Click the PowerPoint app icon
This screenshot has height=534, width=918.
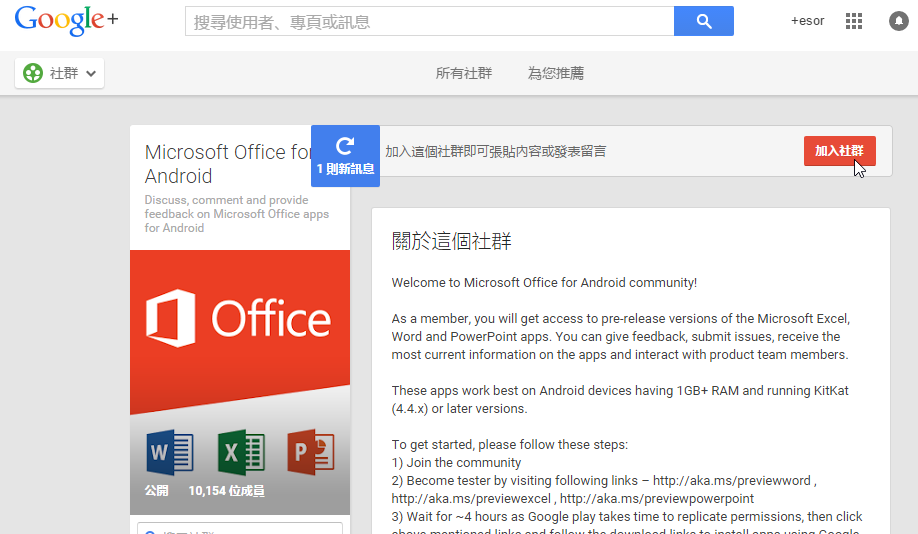point(311,452)
